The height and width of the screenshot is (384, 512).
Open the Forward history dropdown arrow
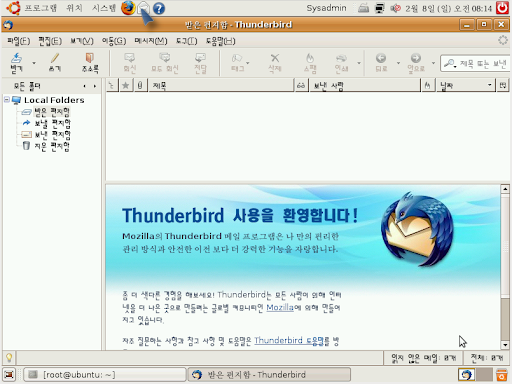[433, 63]
